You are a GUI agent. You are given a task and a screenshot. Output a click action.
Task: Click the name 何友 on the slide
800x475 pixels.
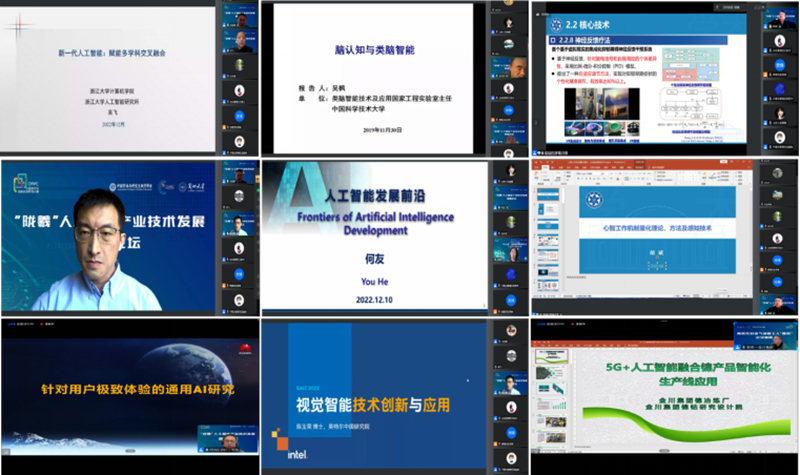coord(374,259)
